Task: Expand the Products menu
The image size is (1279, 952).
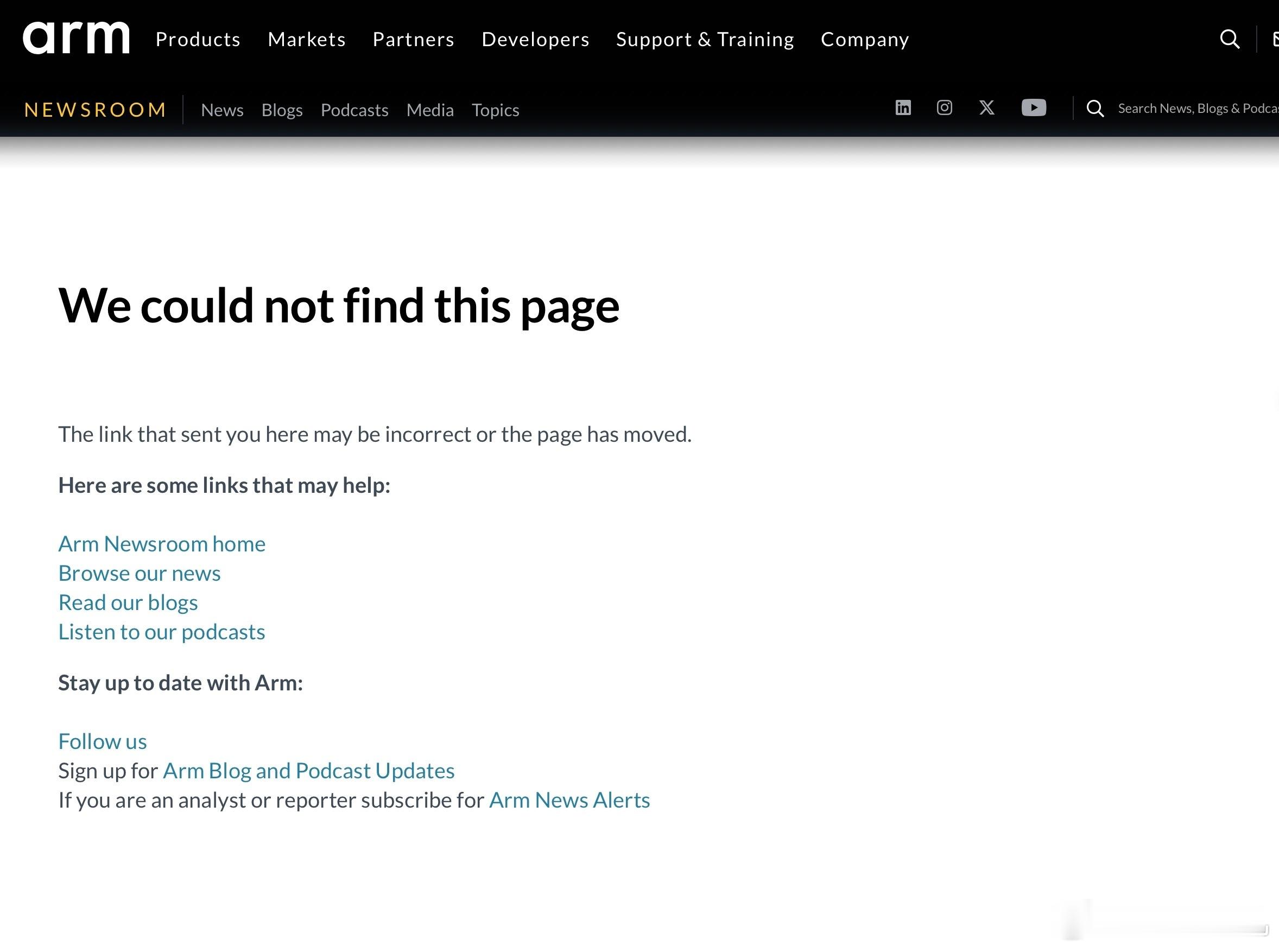Action: pyautogui.click(x=198, y=39)
